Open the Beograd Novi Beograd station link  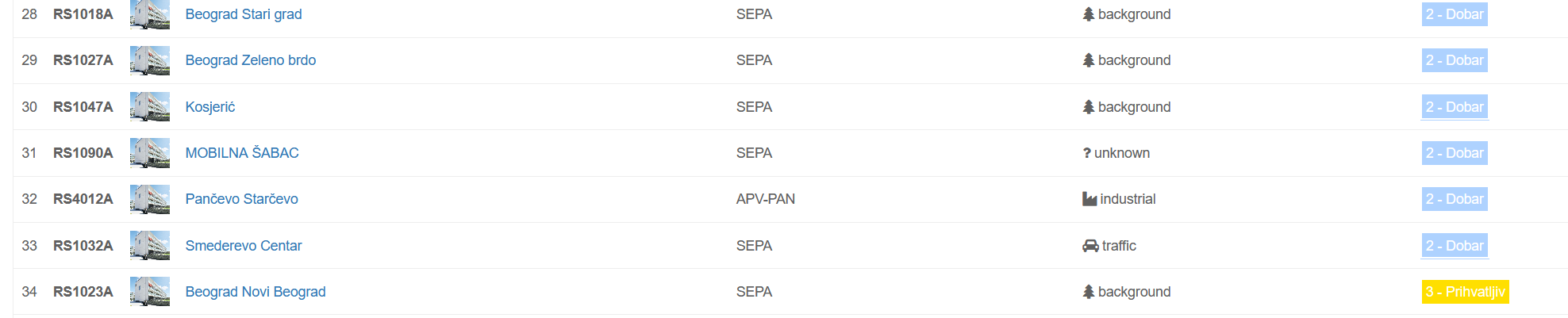point(255,292)
